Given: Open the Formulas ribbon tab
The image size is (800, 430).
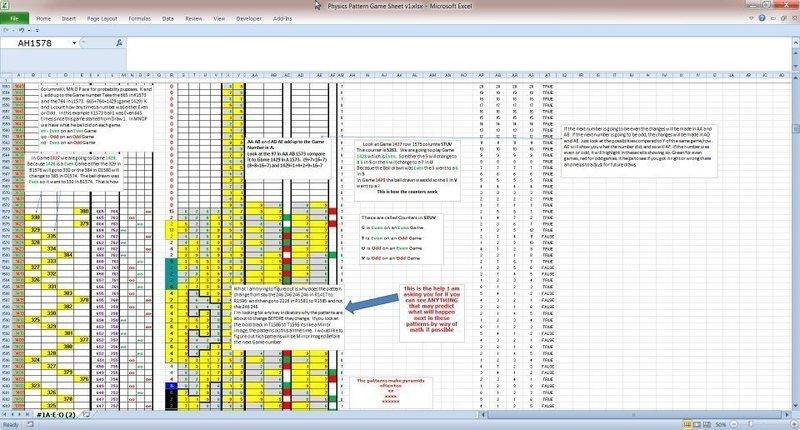Looking at the screenshot, I should (139, 18).
